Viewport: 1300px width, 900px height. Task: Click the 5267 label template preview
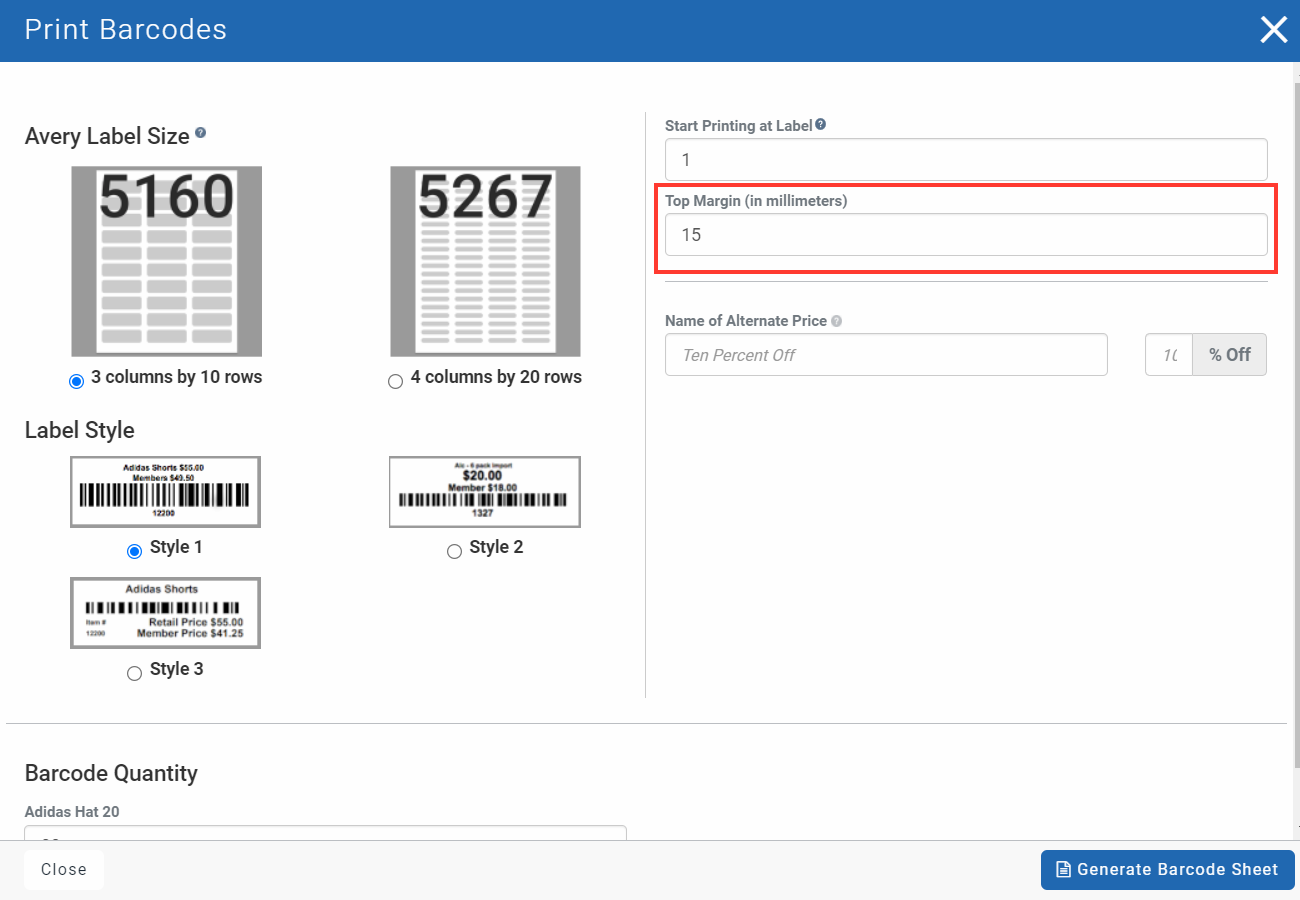(x=484, y=261)
